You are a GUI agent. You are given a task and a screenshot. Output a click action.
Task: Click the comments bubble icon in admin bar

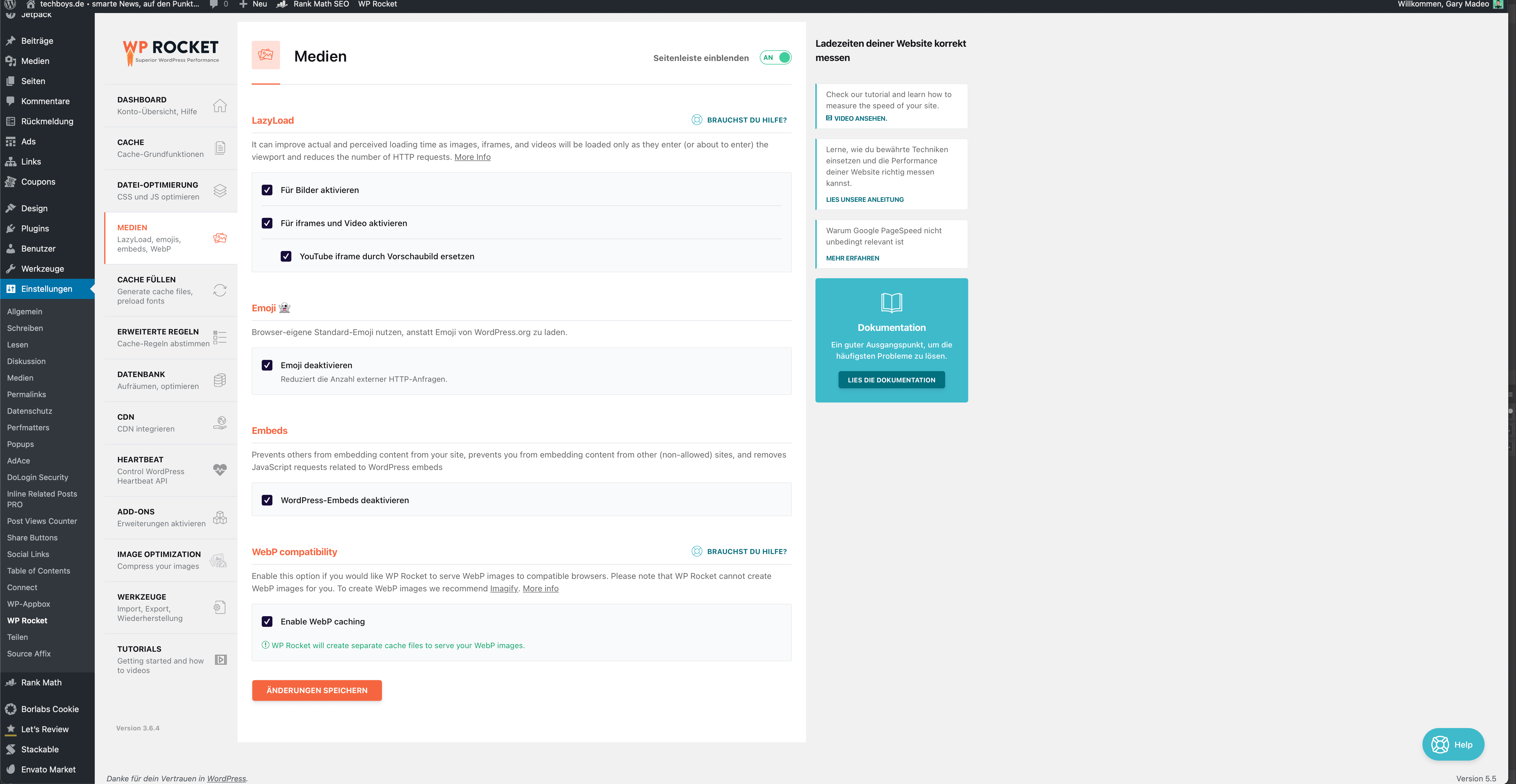tap(213, 4)
